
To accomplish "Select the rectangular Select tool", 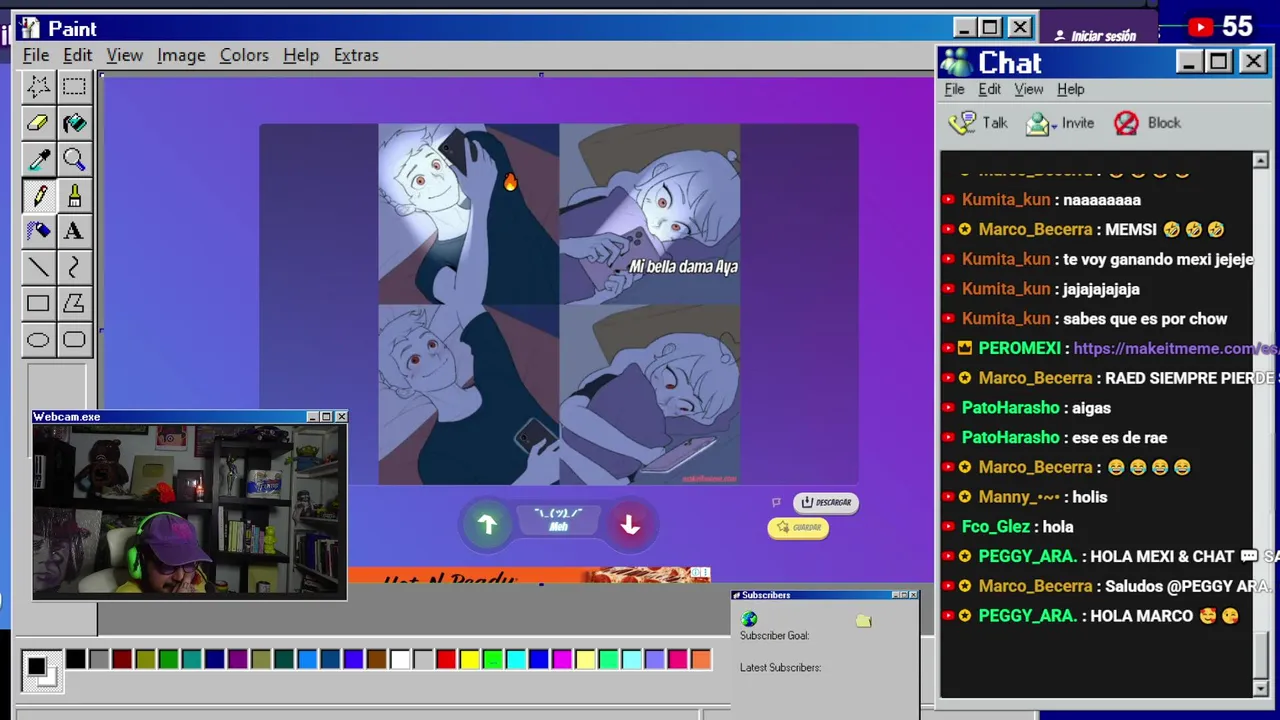I will click(x=74, y=87).
